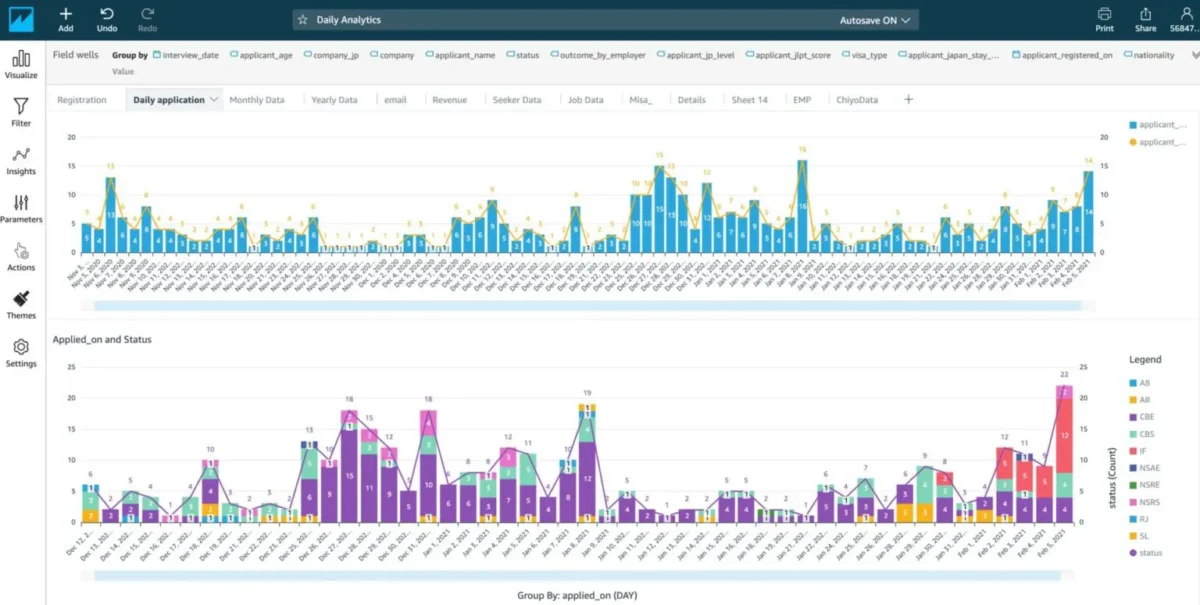Open the Themes brush icon
The height and width of the screenshot is (605, 1200).
click(21, 298)
